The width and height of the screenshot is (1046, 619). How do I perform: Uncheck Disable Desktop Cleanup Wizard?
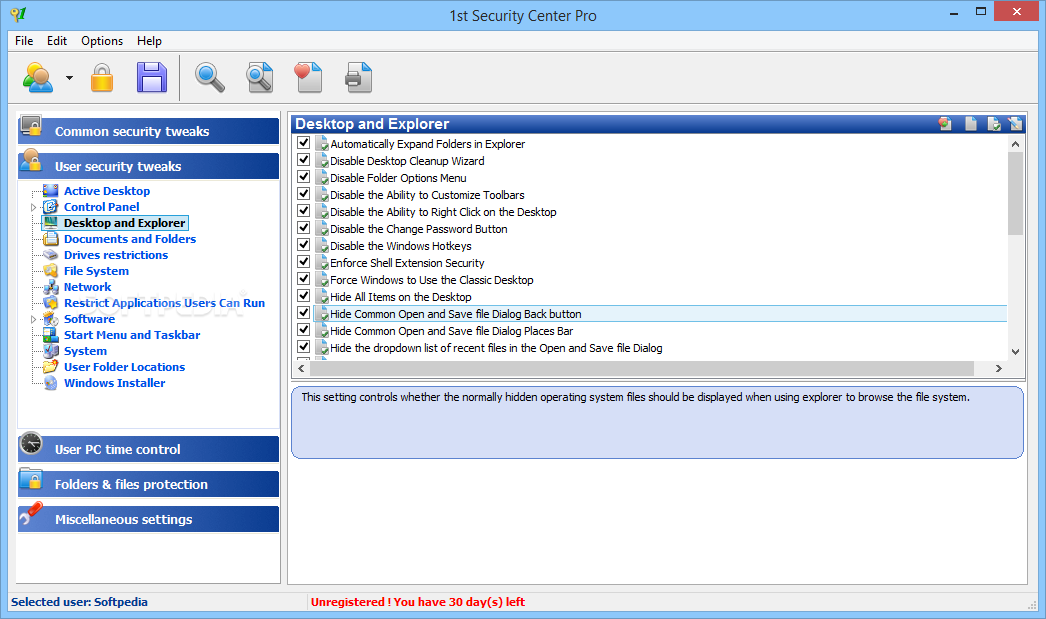304,159
